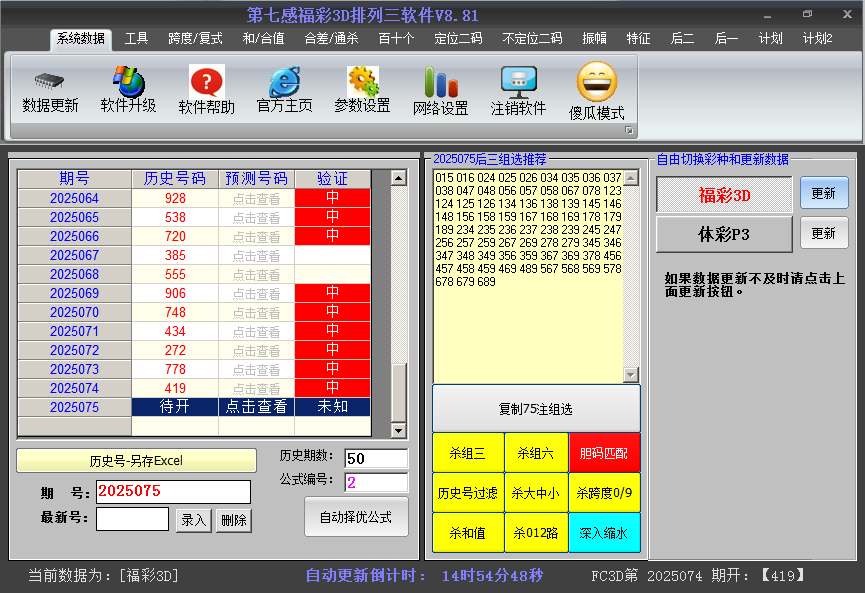Click recommendation list scrollbar up arrow
The image size is (865, 593).
(x=631, y=178)
